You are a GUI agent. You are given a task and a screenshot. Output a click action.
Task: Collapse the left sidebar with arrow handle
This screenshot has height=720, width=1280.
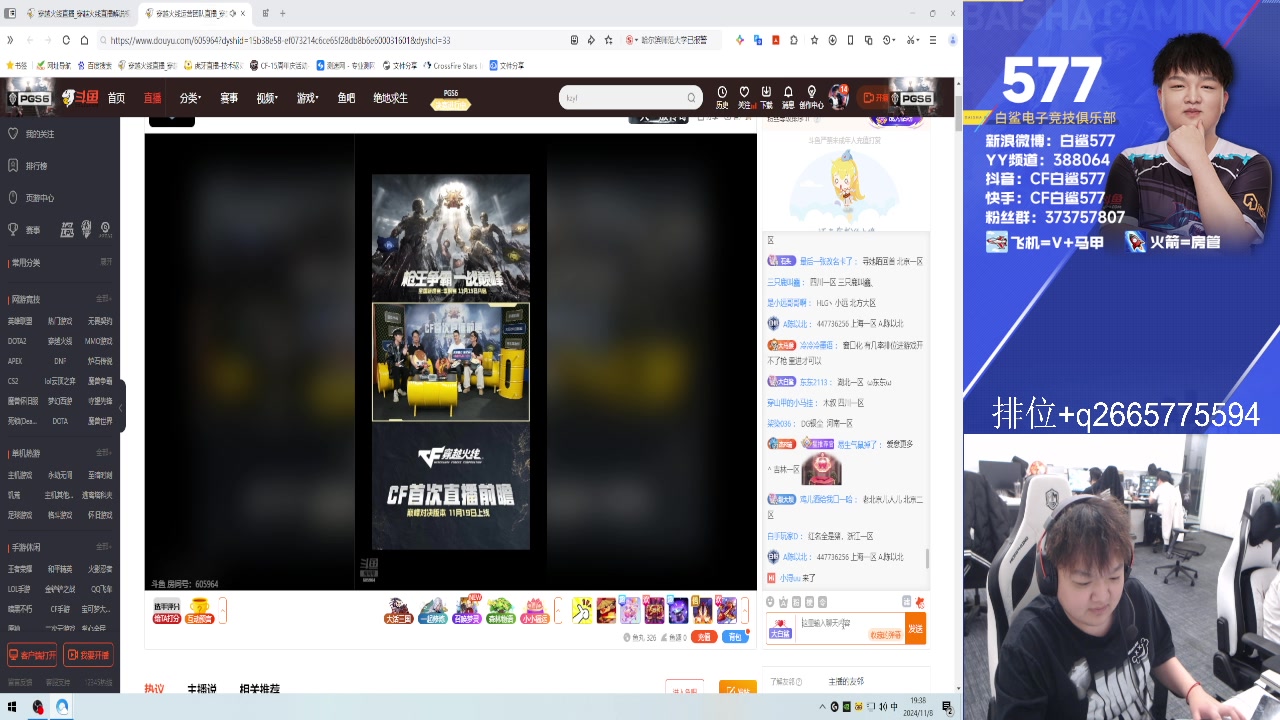click(121, 407)
